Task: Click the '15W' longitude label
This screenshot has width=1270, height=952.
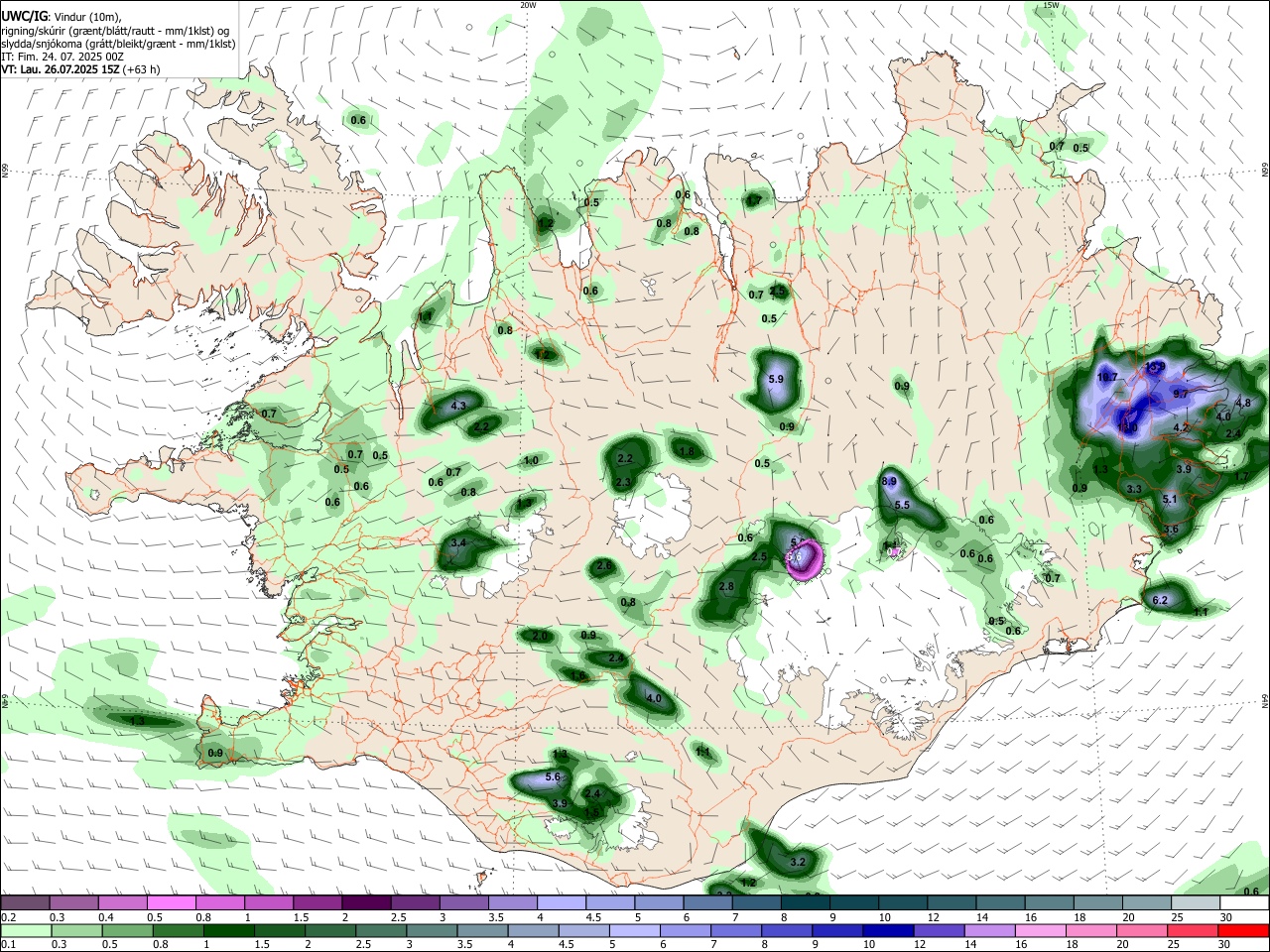Action: pos(1051,5)
